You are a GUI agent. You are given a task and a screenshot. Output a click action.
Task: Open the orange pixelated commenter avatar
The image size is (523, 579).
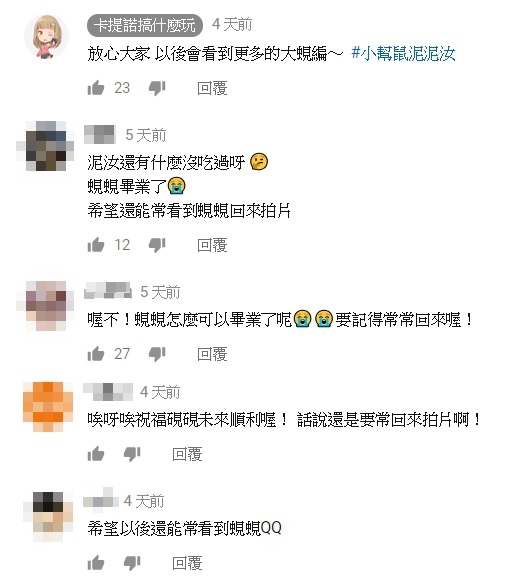(x=48, y=407)
